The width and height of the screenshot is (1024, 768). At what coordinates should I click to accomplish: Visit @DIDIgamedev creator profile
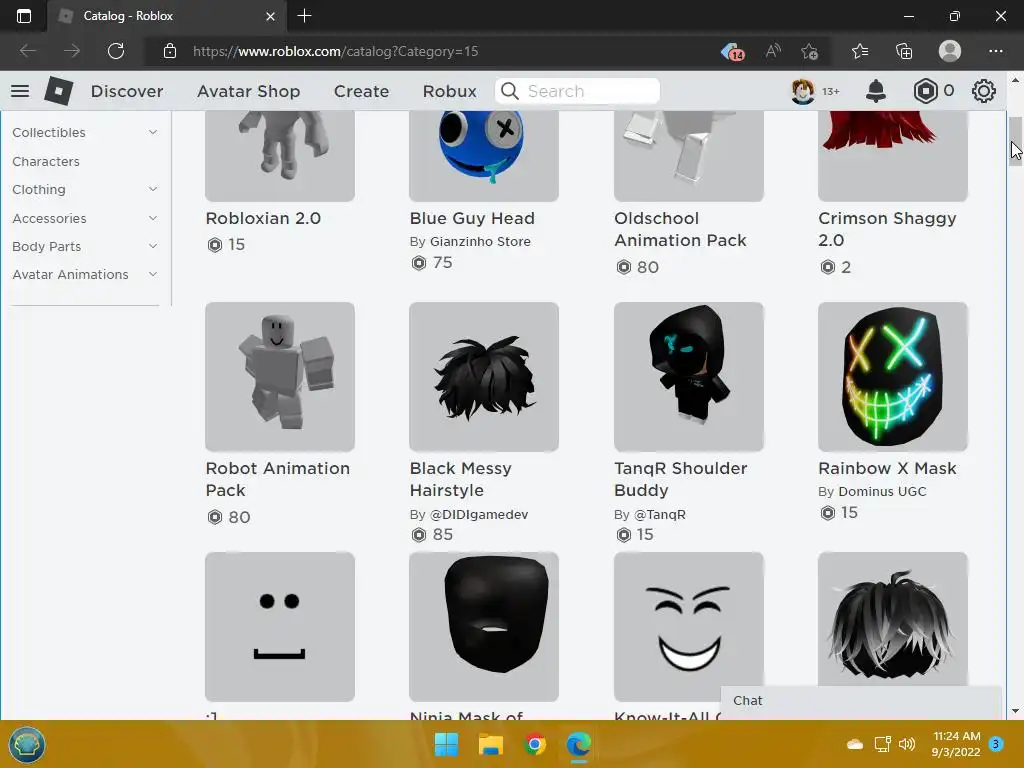[x=478, y=515]
